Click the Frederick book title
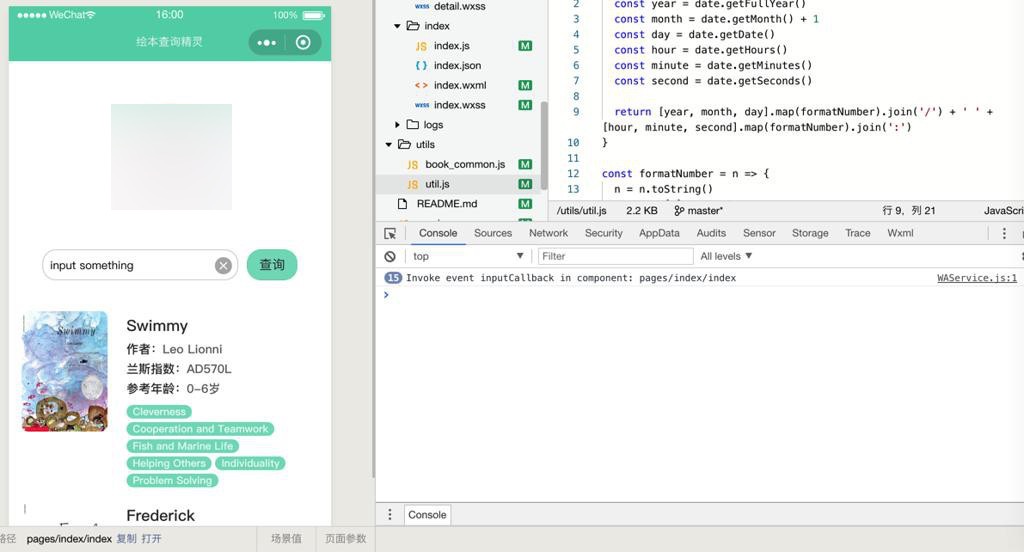 pos(161,515)
